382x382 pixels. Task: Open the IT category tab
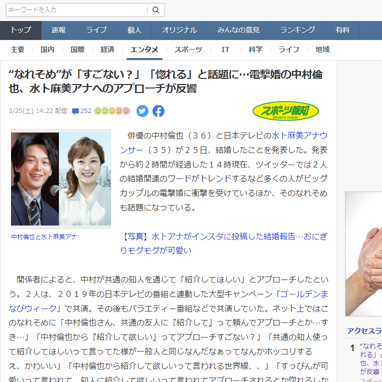tap(226, 50)
